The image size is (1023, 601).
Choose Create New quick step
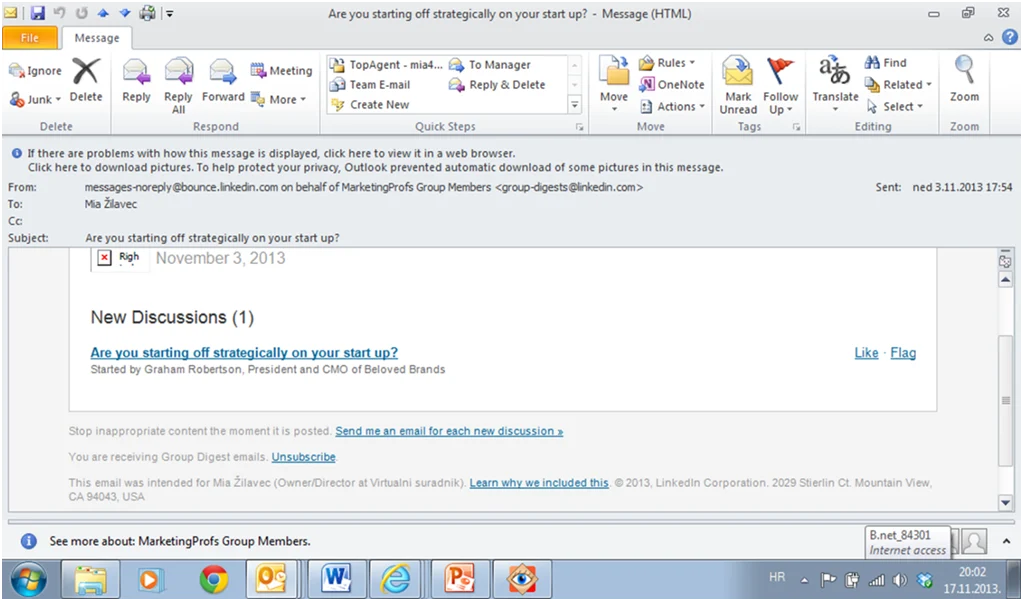(x=371, y=104)
